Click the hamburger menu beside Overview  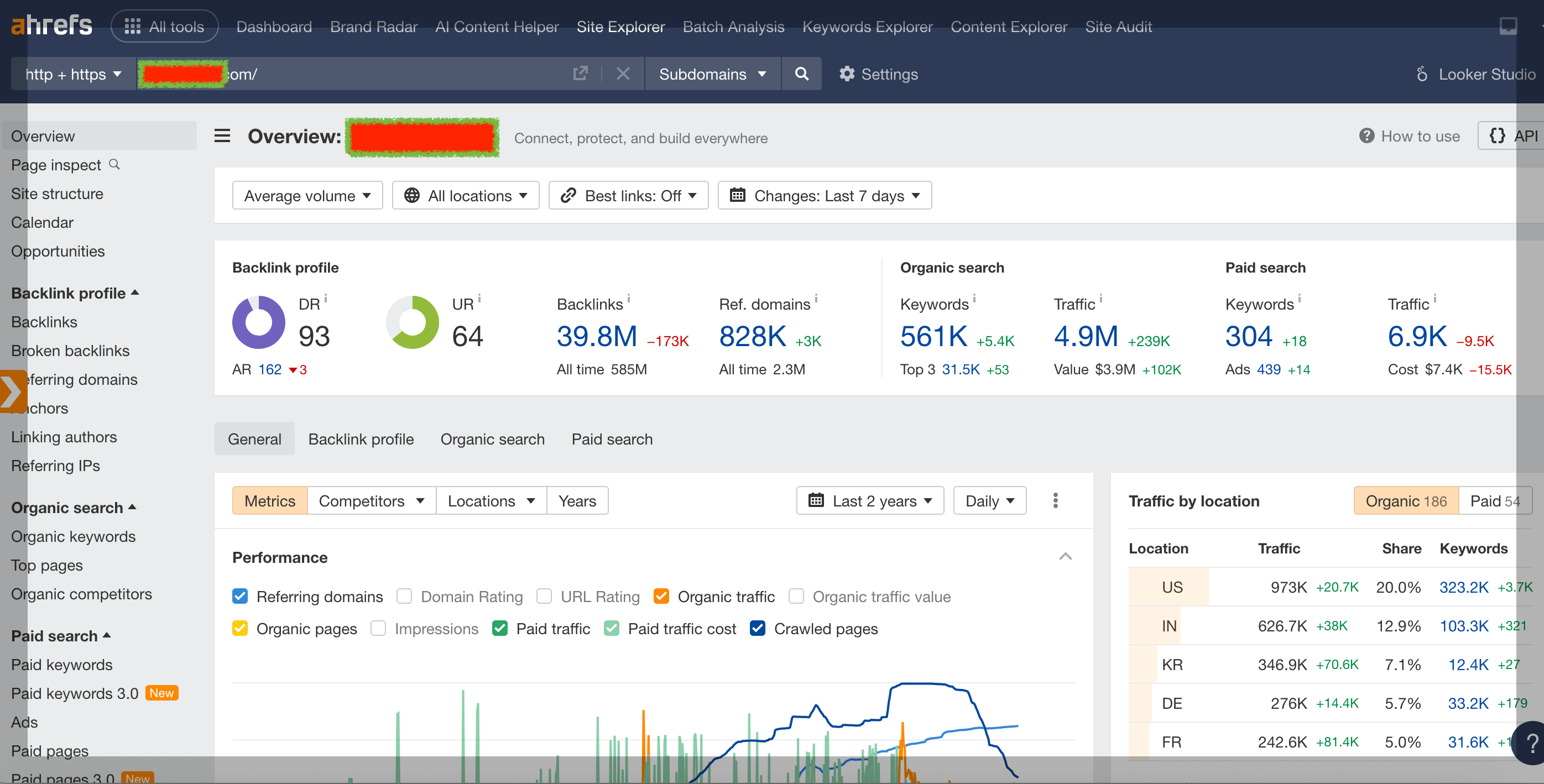(x=222, y=136)
